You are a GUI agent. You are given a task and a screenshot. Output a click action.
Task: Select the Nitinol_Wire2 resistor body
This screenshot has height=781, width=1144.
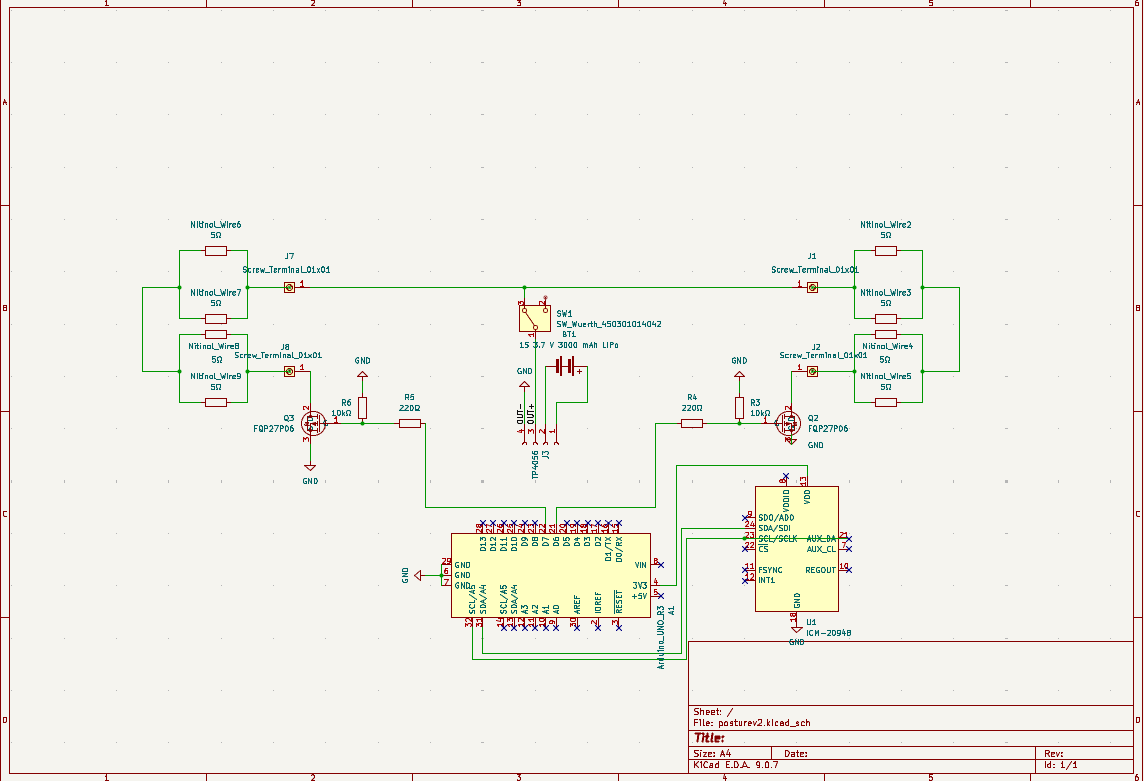[x=886, y=251]
